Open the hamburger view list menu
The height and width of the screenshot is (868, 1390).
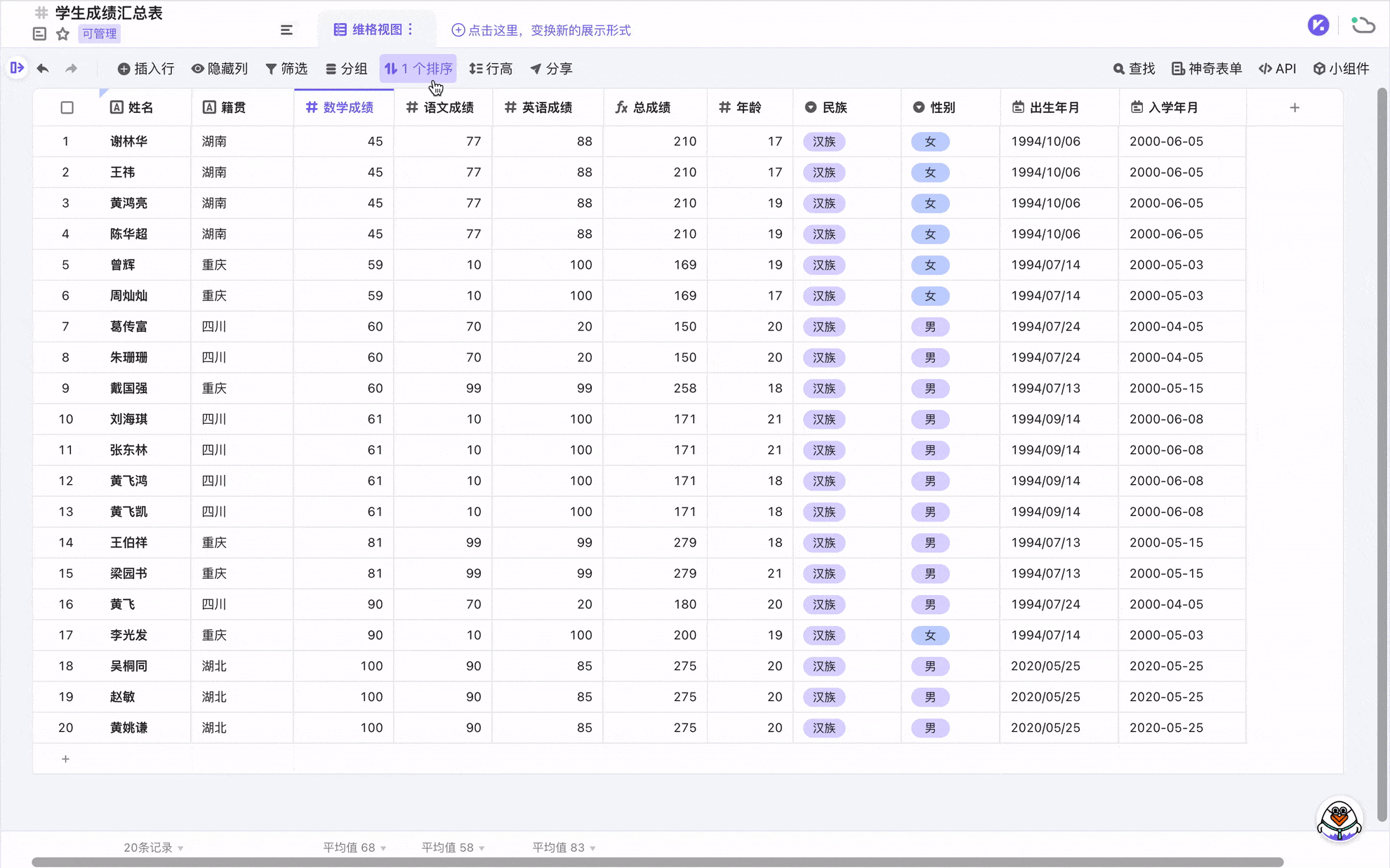286,29
